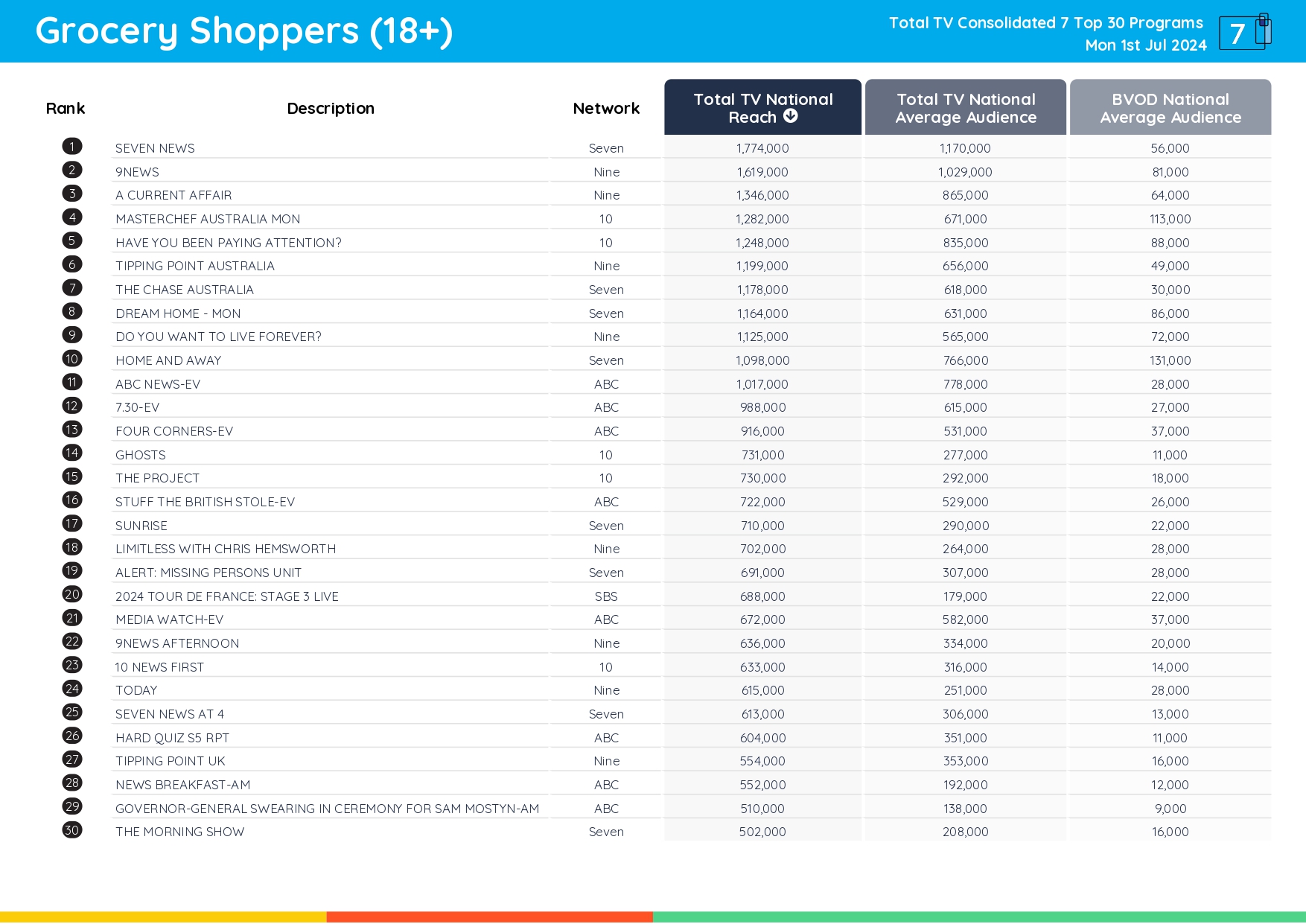Viewport: 1306px width, 924px height.
Task: Select the BVOD National Average Audience header
Action: coord(1170,108)
